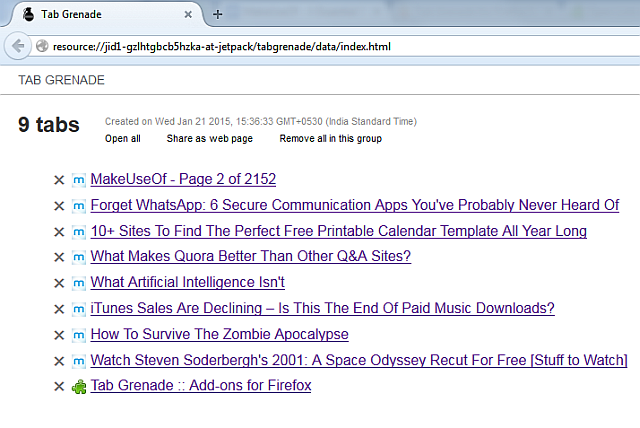Click favicon beside iTunes Sales Are Declining
Screen dimensions: 640x428
(x=79, y=309)
